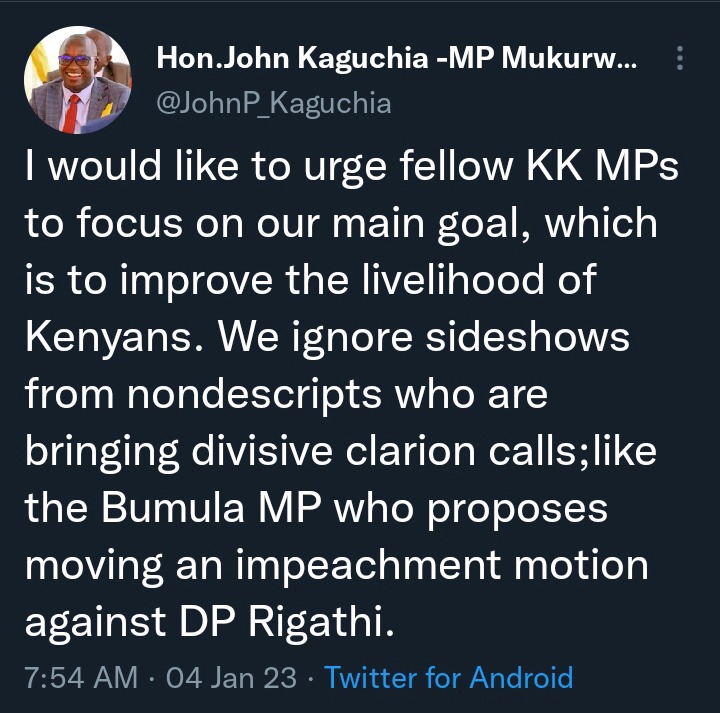Open John Kaguchia's profile picture
Screen dimensions: 720x713
[x=78, y=80]
